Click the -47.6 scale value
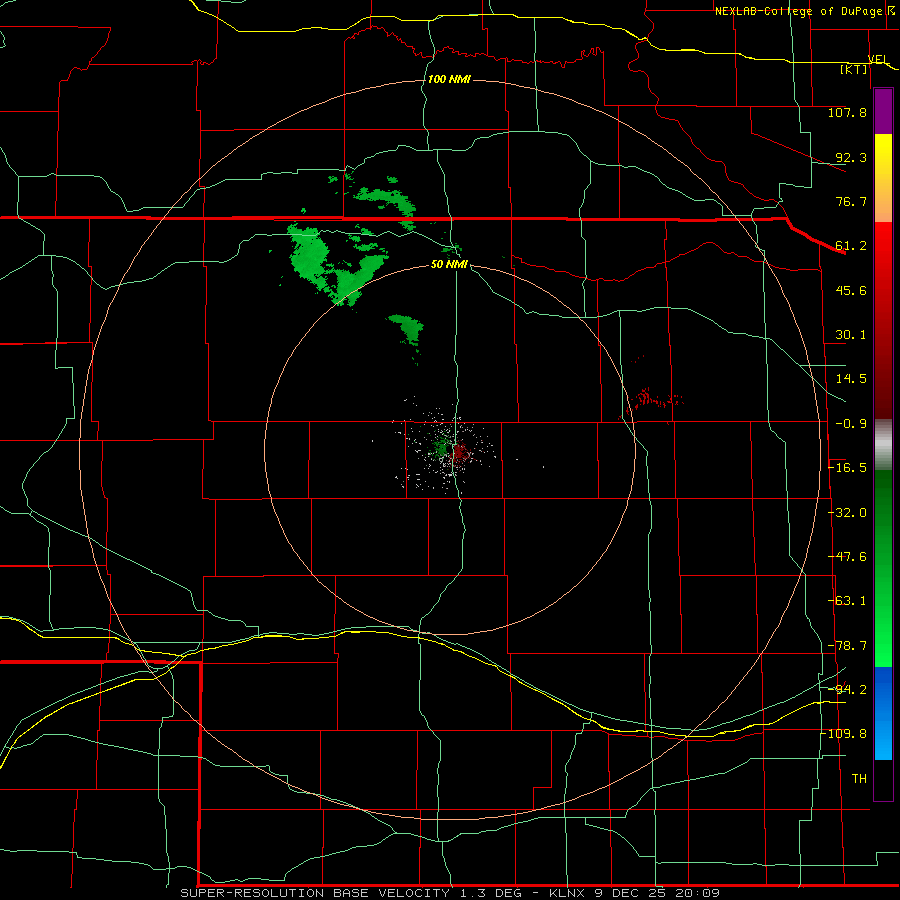Screen dimensions: 900x900 coord(847,557)
